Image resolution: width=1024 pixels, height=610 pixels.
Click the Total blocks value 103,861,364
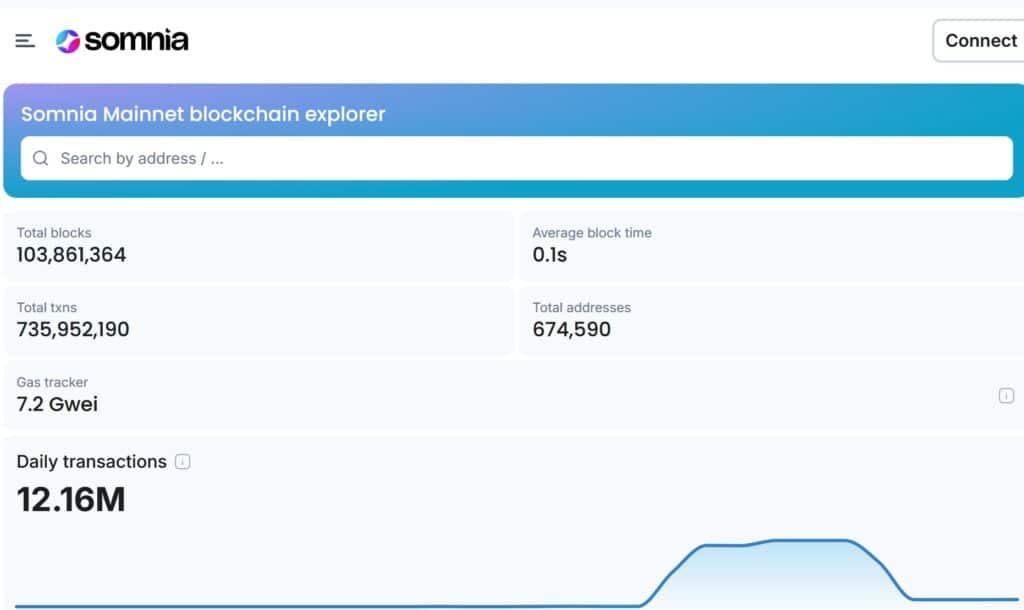[71, 254]
